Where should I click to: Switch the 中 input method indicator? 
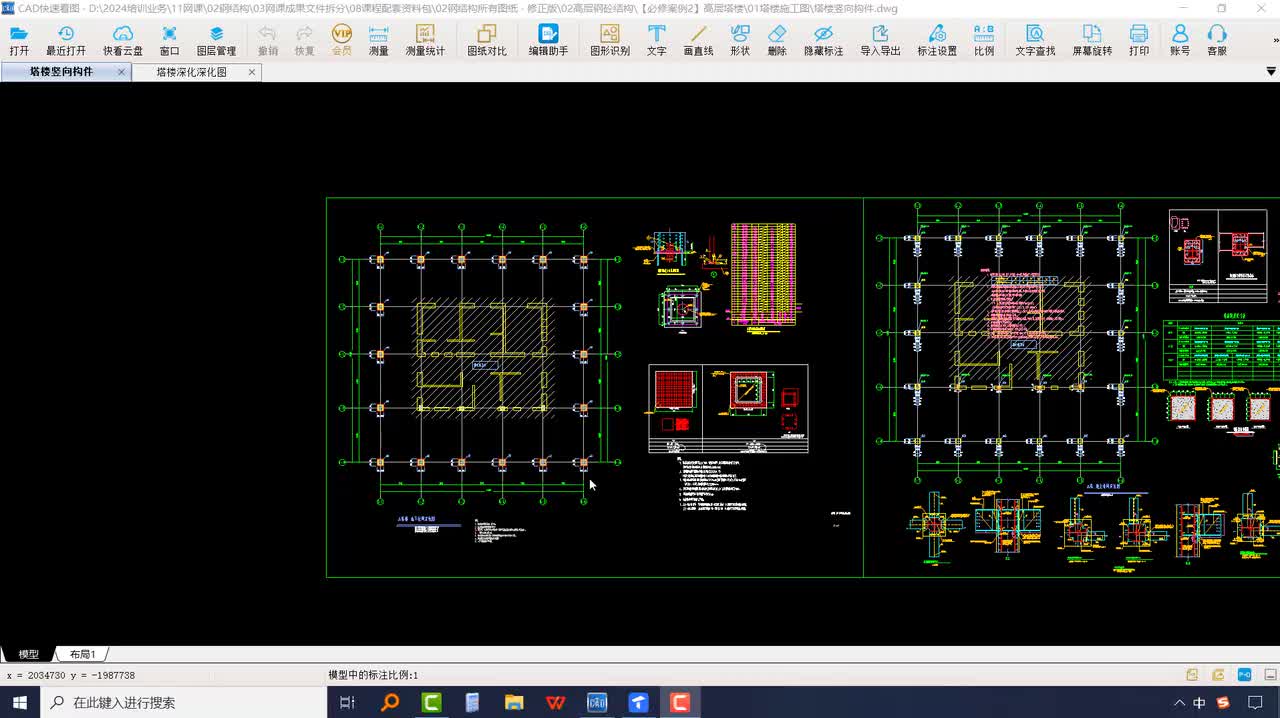point(1199,703)
